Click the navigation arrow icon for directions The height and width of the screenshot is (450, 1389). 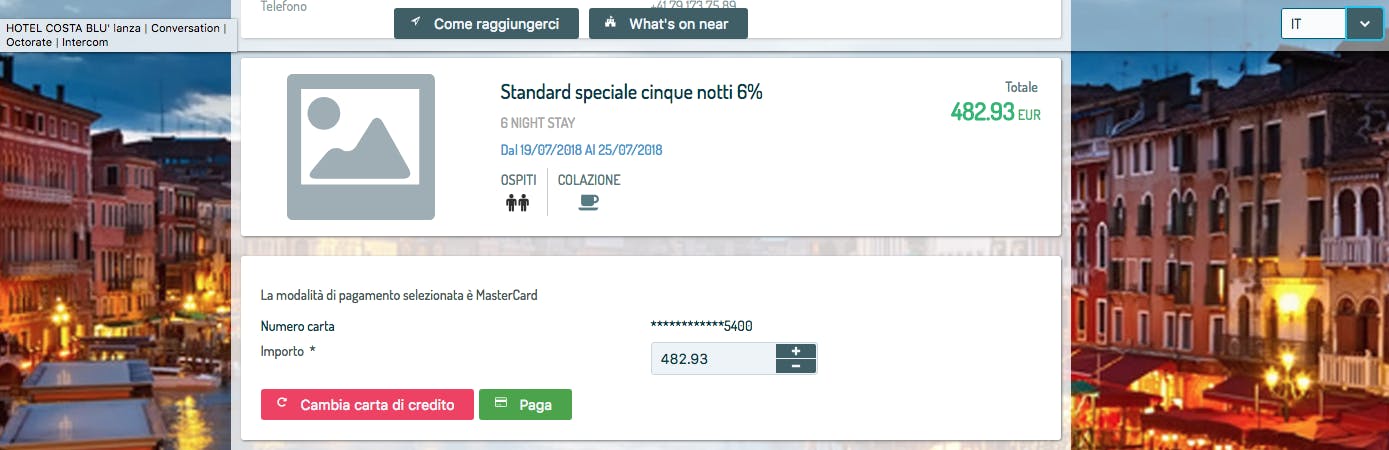[x=416, y=22]
